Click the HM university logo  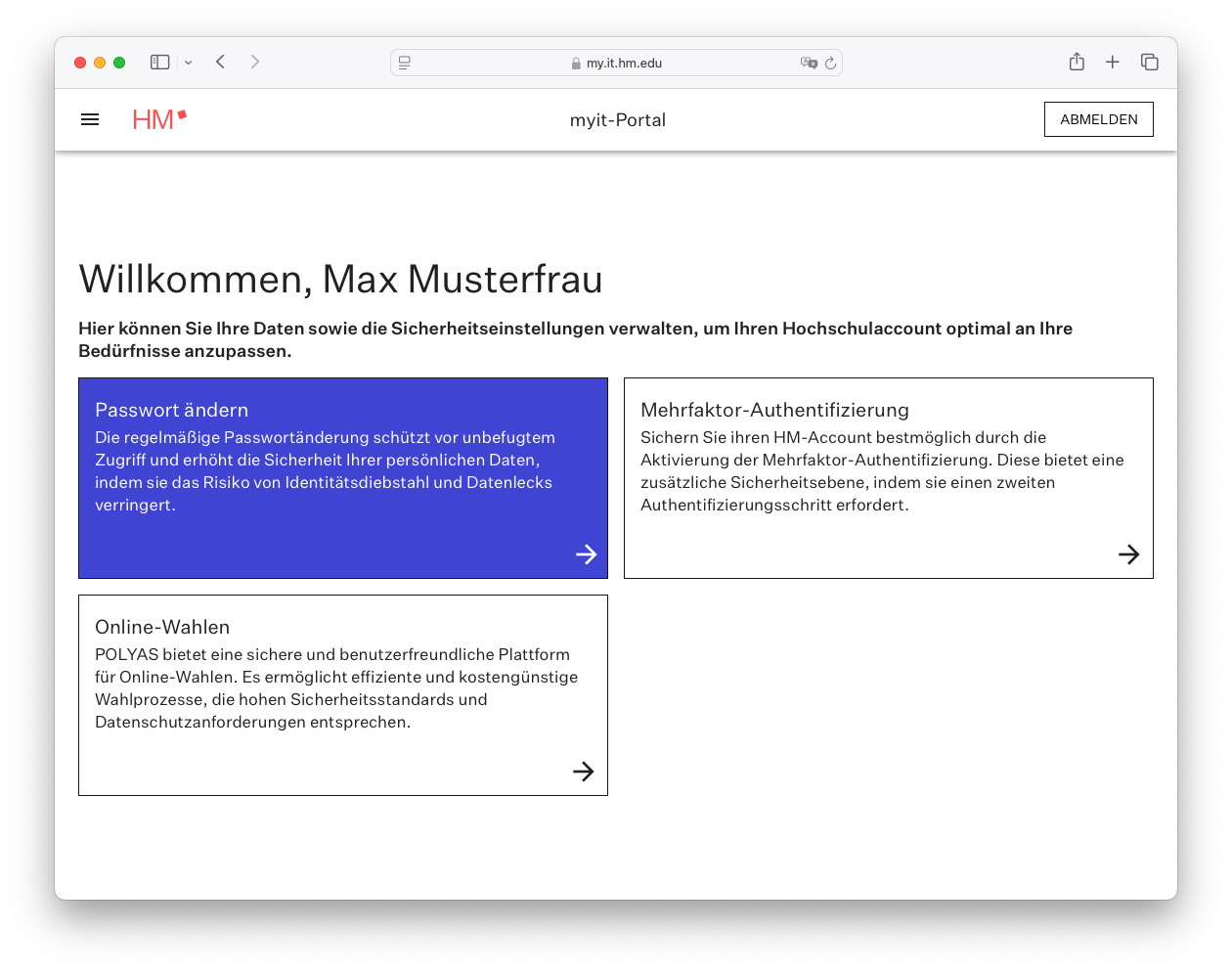click(x=158, y=119)
